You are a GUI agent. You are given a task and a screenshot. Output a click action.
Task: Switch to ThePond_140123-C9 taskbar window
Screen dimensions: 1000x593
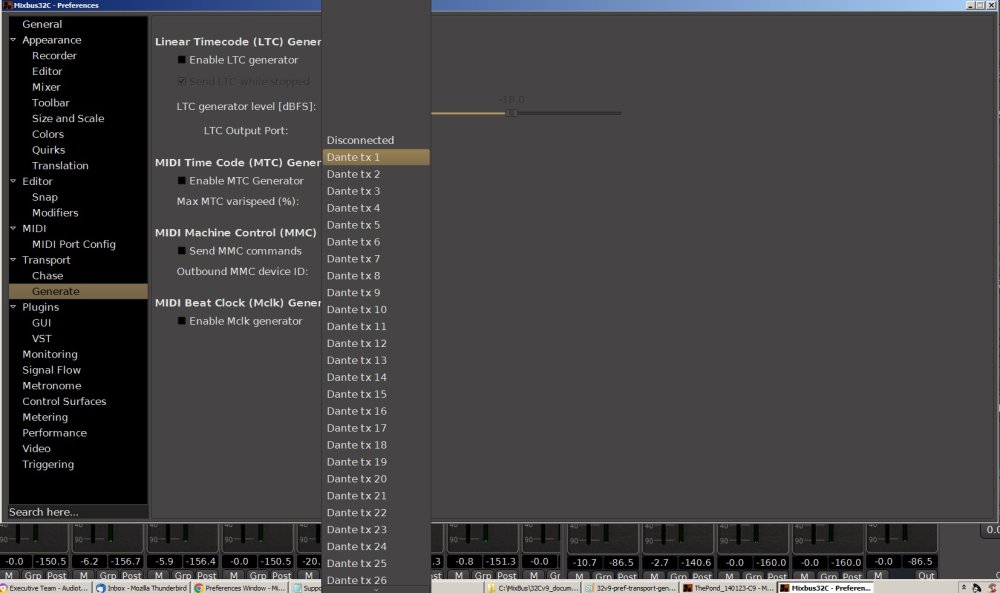coord(728,588)
